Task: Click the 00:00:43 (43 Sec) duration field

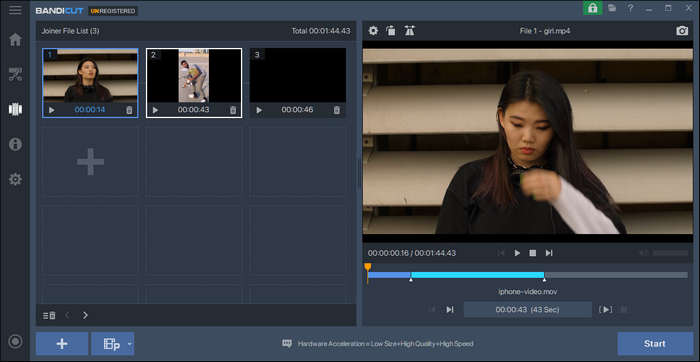Action: tap(528, 309)
